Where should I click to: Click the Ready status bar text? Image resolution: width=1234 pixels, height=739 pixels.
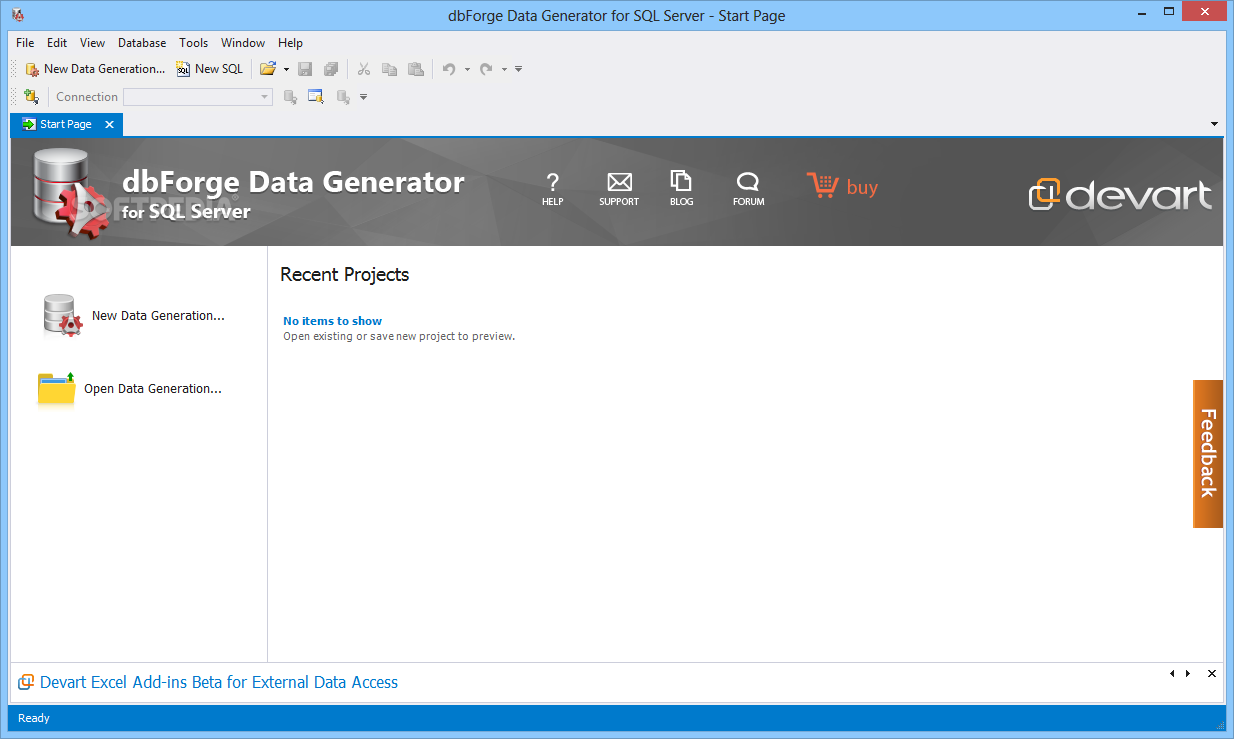click(34, 718)
